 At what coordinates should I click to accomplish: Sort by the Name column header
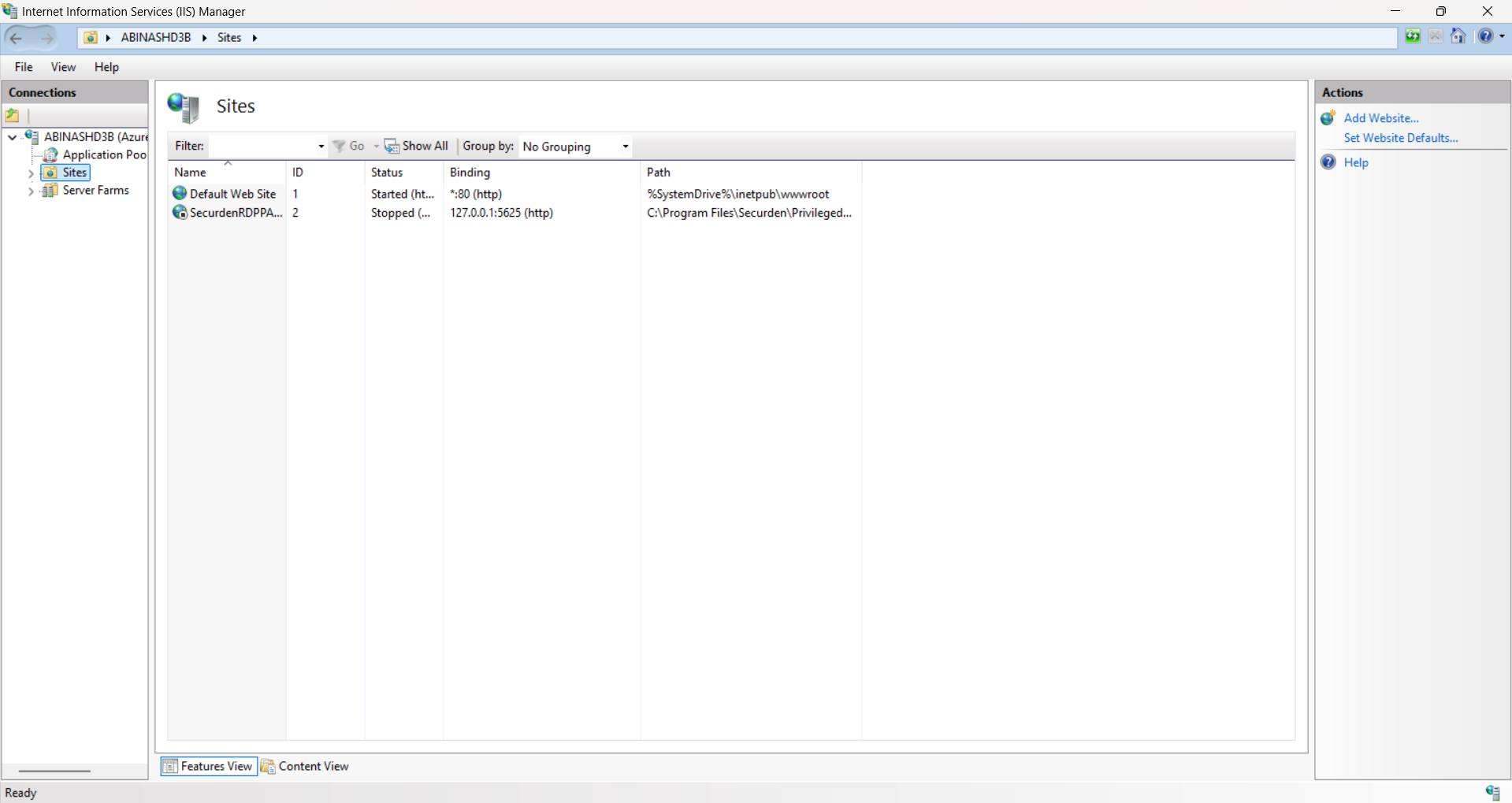[227, 172]
